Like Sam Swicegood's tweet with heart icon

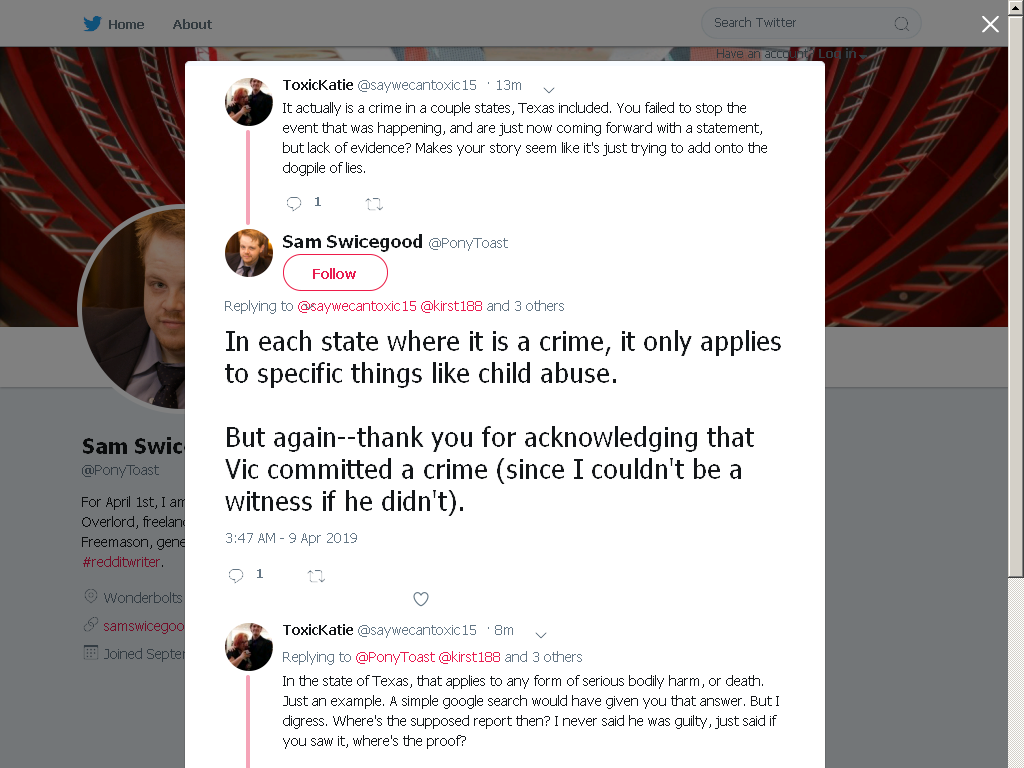pos(421,599)
